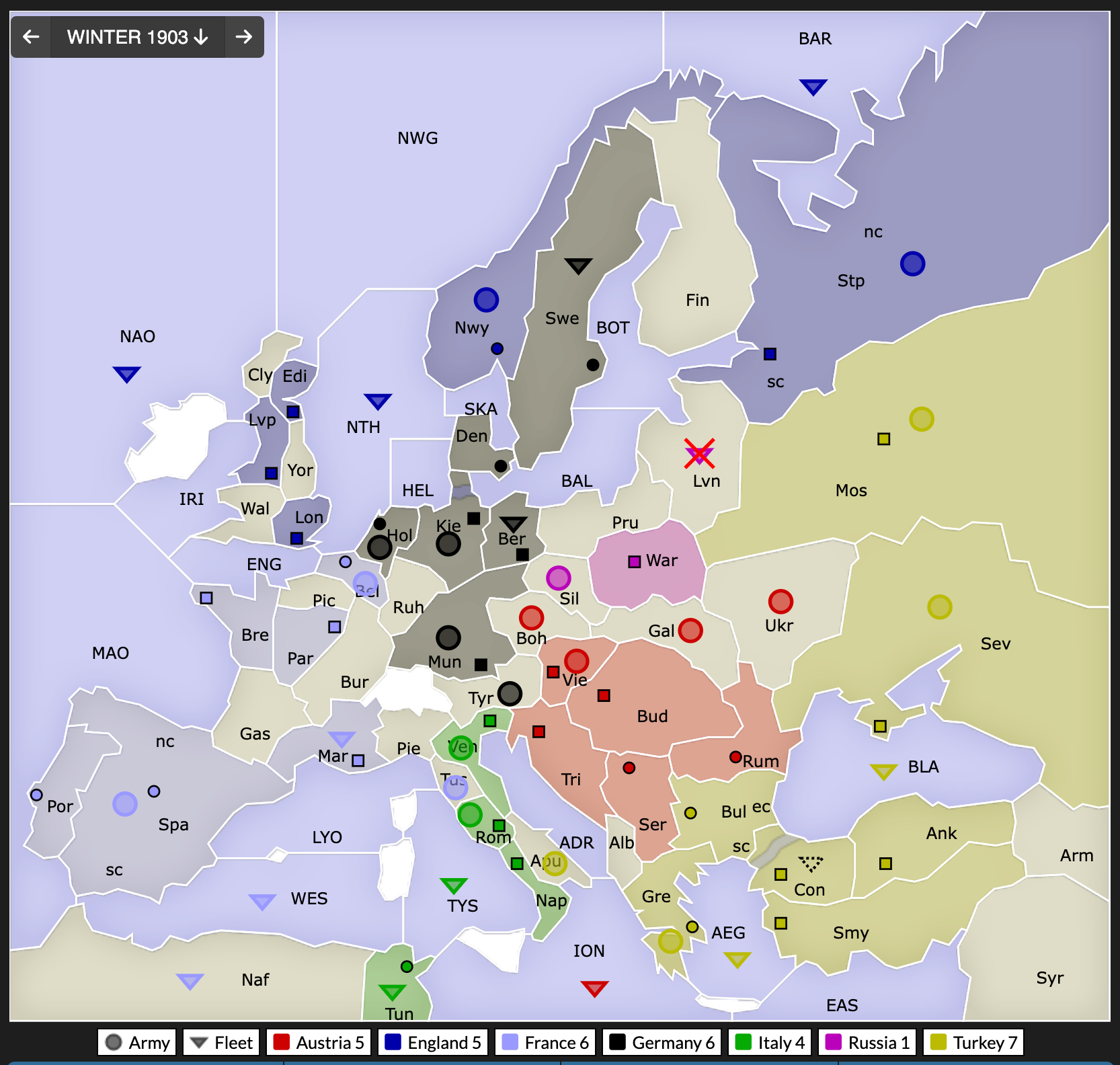Open the Winter 1903 phase dropdown

[x=137, y=37]
